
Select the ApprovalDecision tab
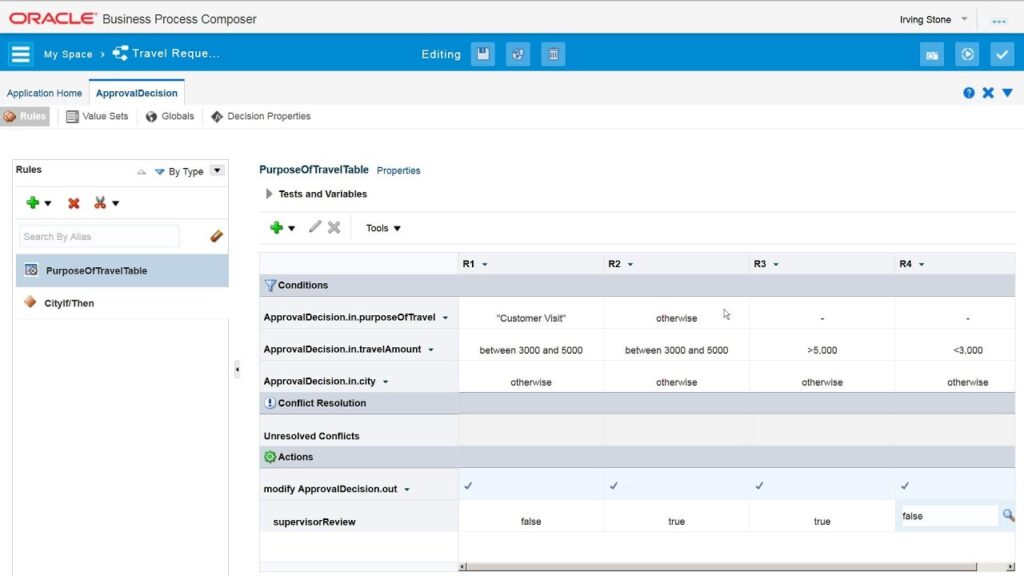coord(136,93)
